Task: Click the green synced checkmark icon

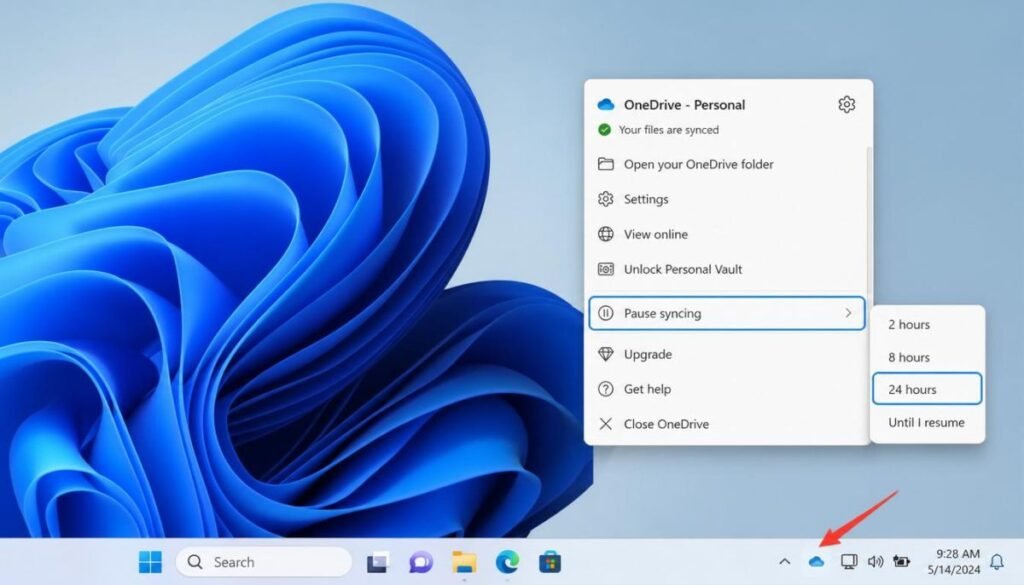Action: click(604, 130)
